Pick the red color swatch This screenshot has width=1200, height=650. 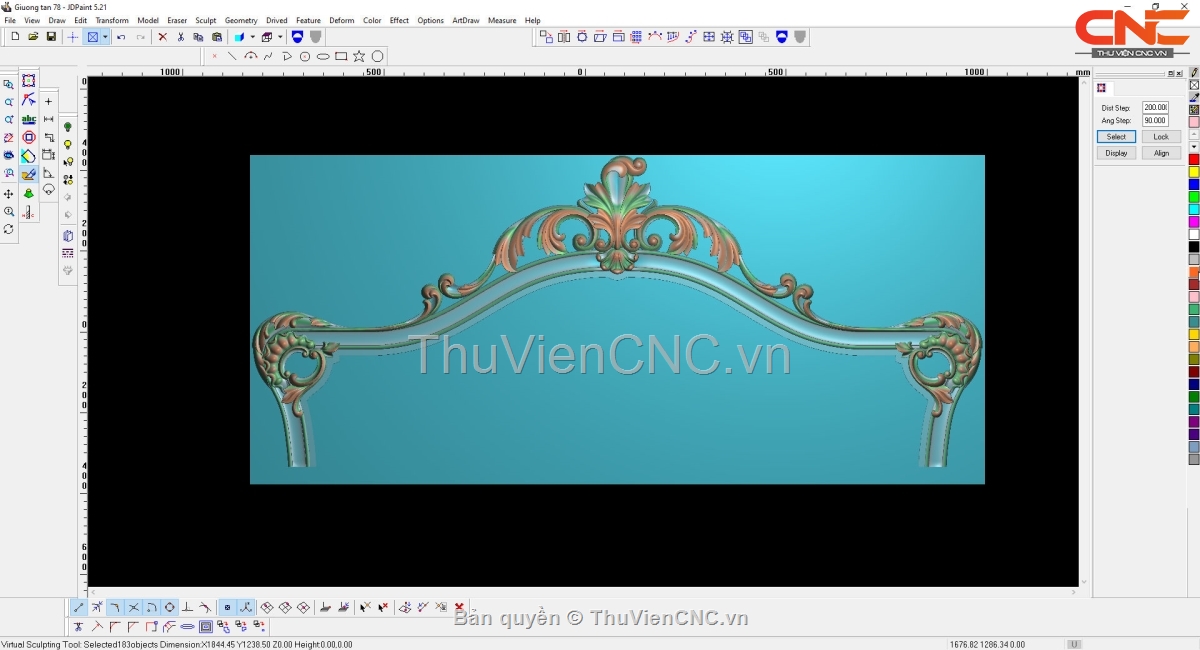1194,160
